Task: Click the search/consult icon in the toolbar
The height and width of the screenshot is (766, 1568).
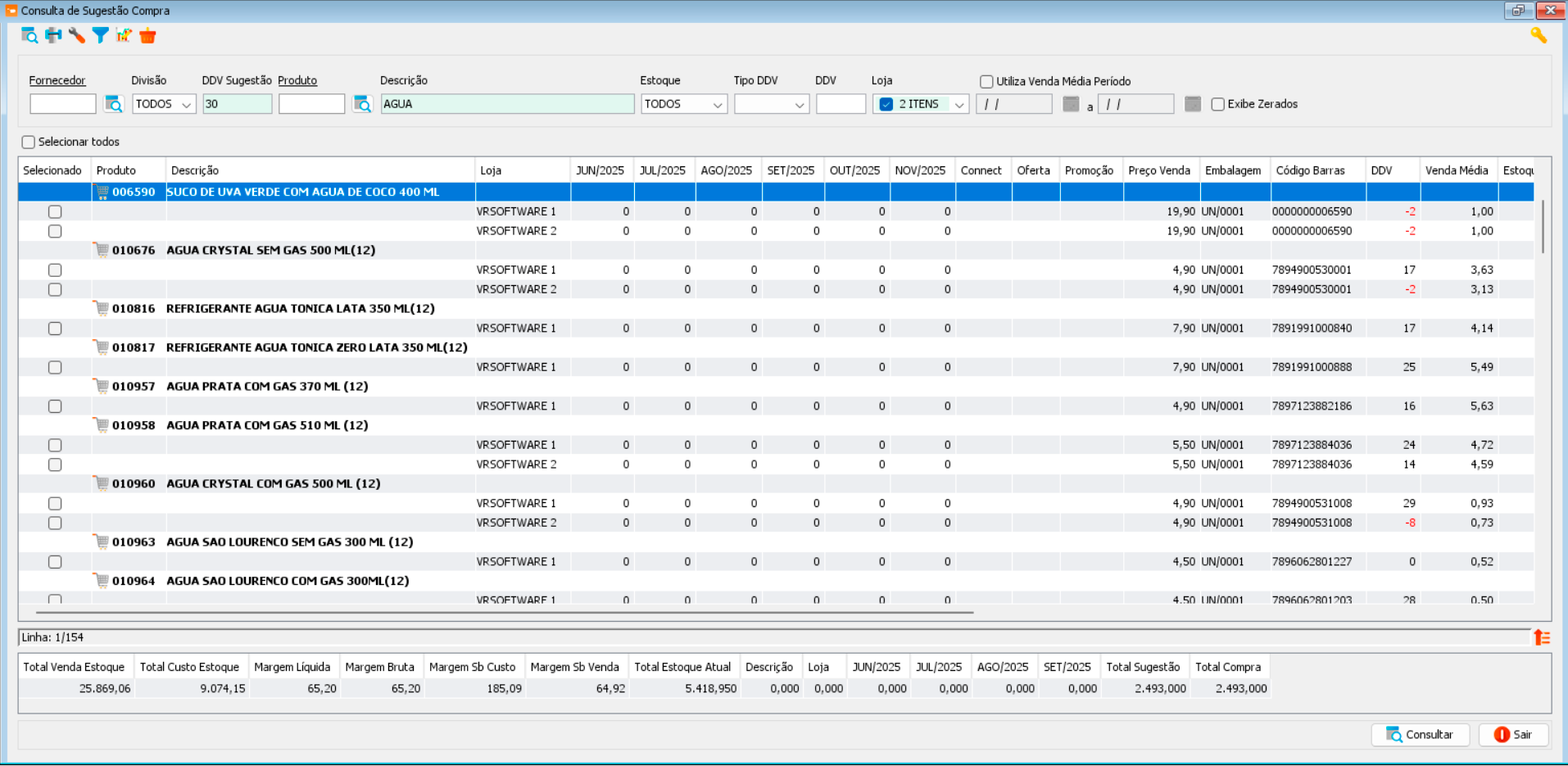Action: [29, 35]
